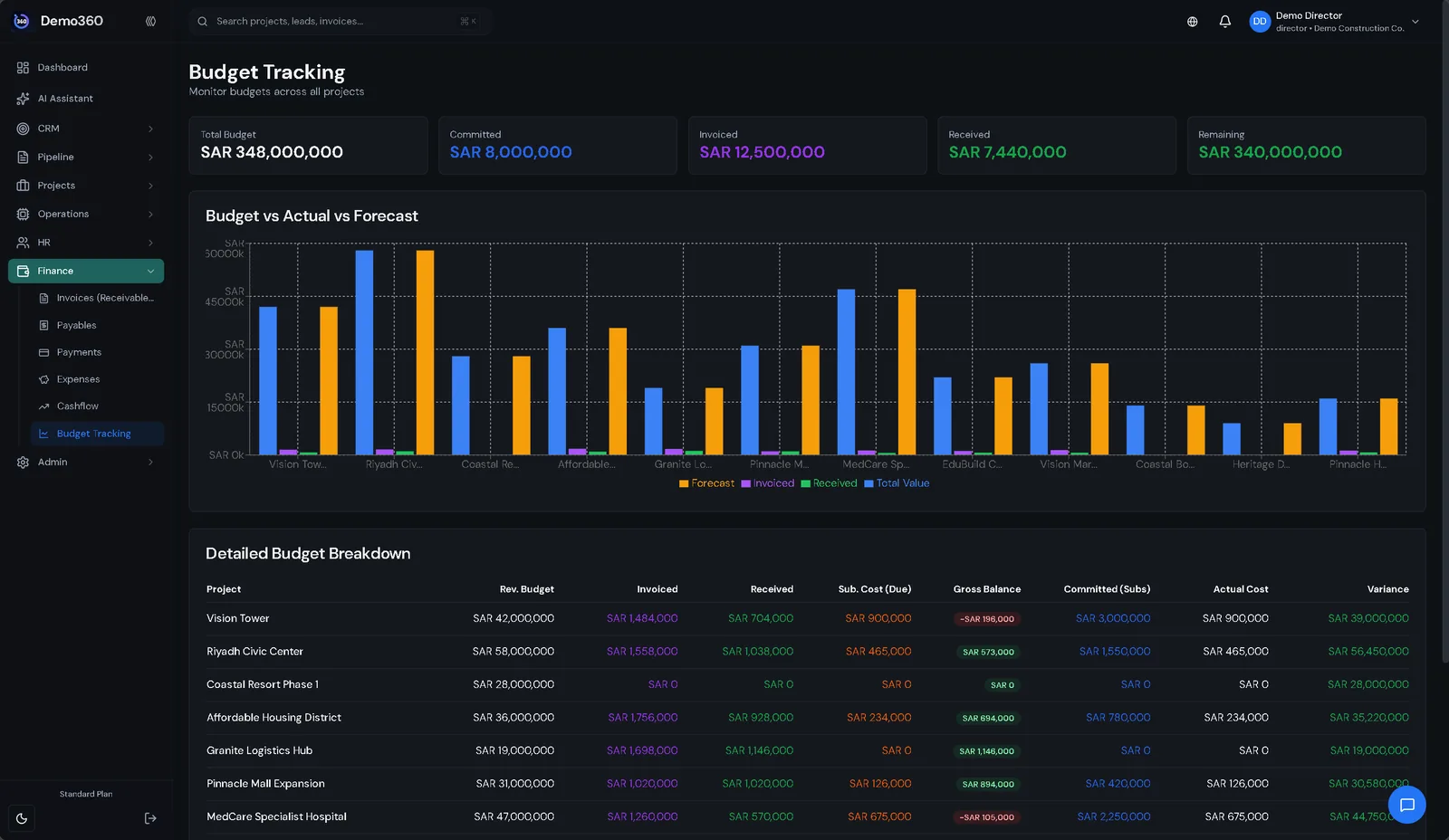This screenshot has height=840, width=1449.
Task: Open the user account dropdown arrow
Action: 1415,22
